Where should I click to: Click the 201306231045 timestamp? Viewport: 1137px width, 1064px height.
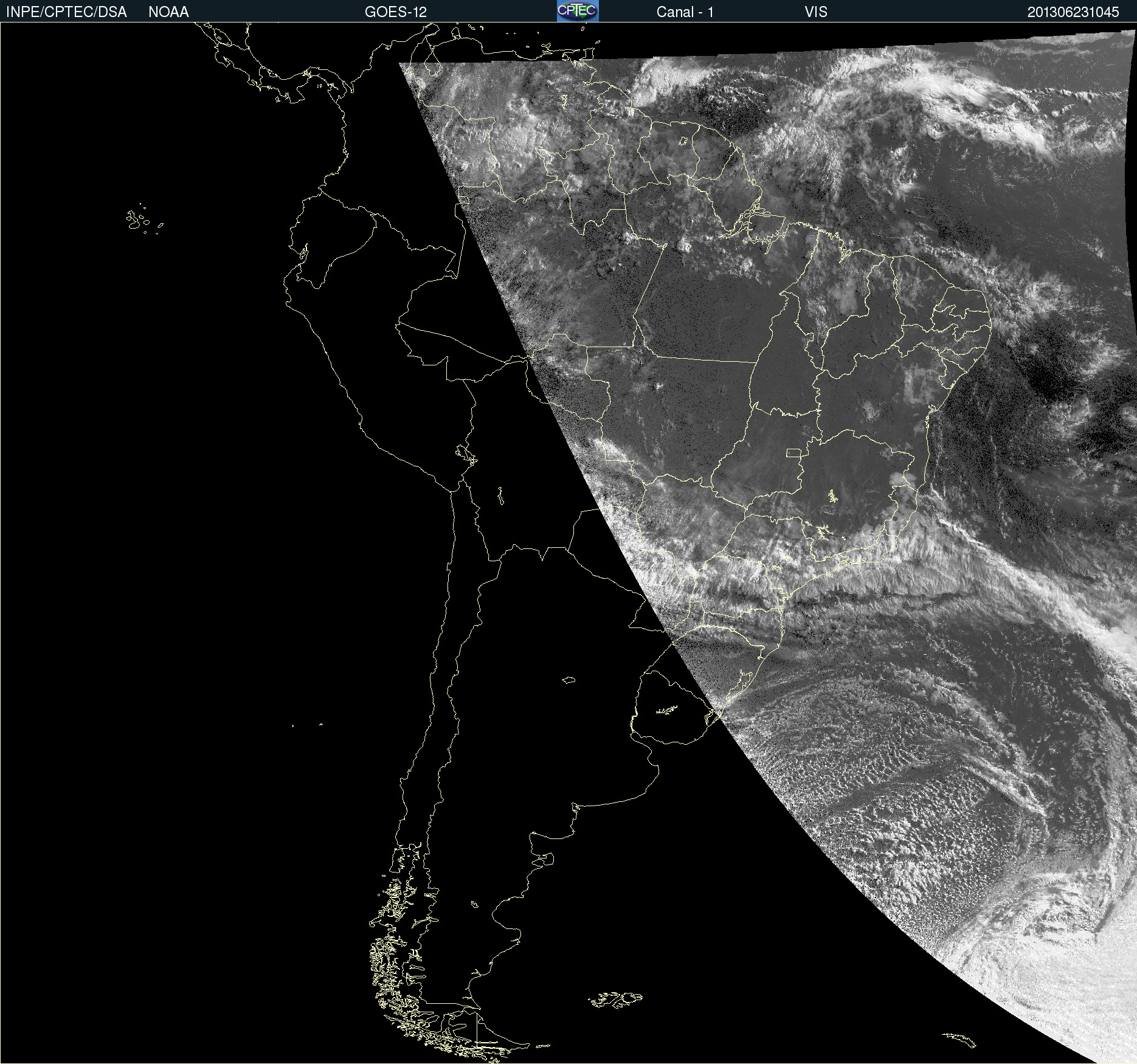[1073, 12]
